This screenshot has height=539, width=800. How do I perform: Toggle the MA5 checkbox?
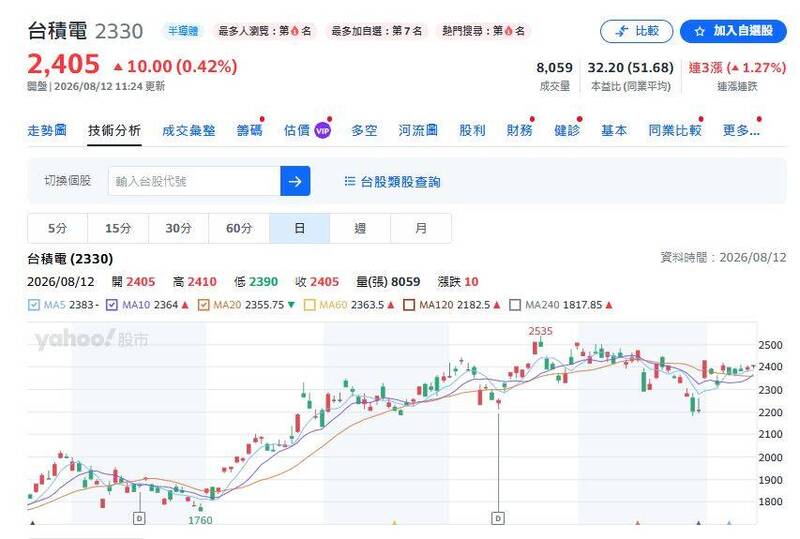click(x=34, y=305)
